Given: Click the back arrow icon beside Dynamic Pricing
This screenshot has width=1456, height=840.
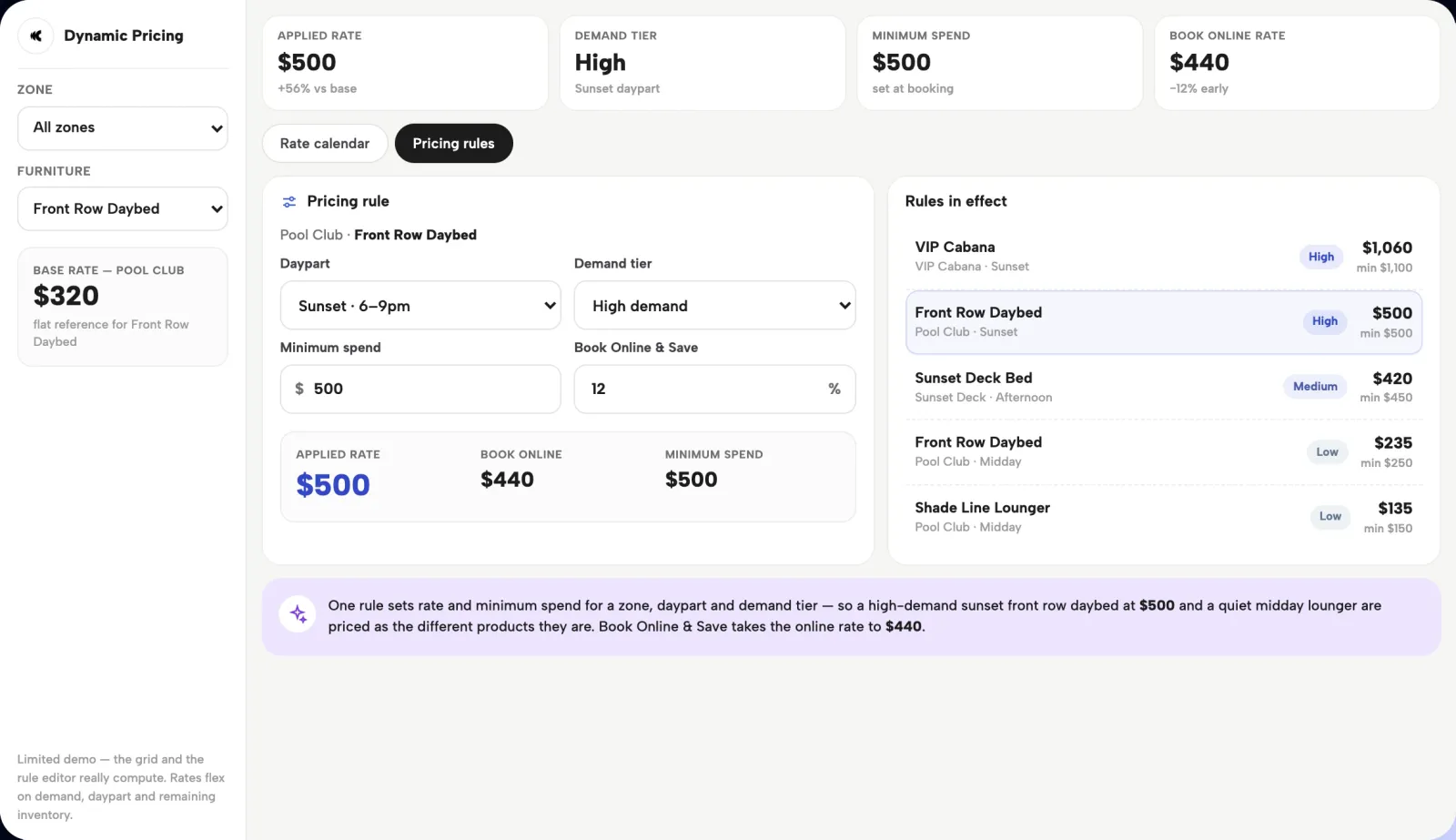Looking at the screenshot, I should point(35,35).
